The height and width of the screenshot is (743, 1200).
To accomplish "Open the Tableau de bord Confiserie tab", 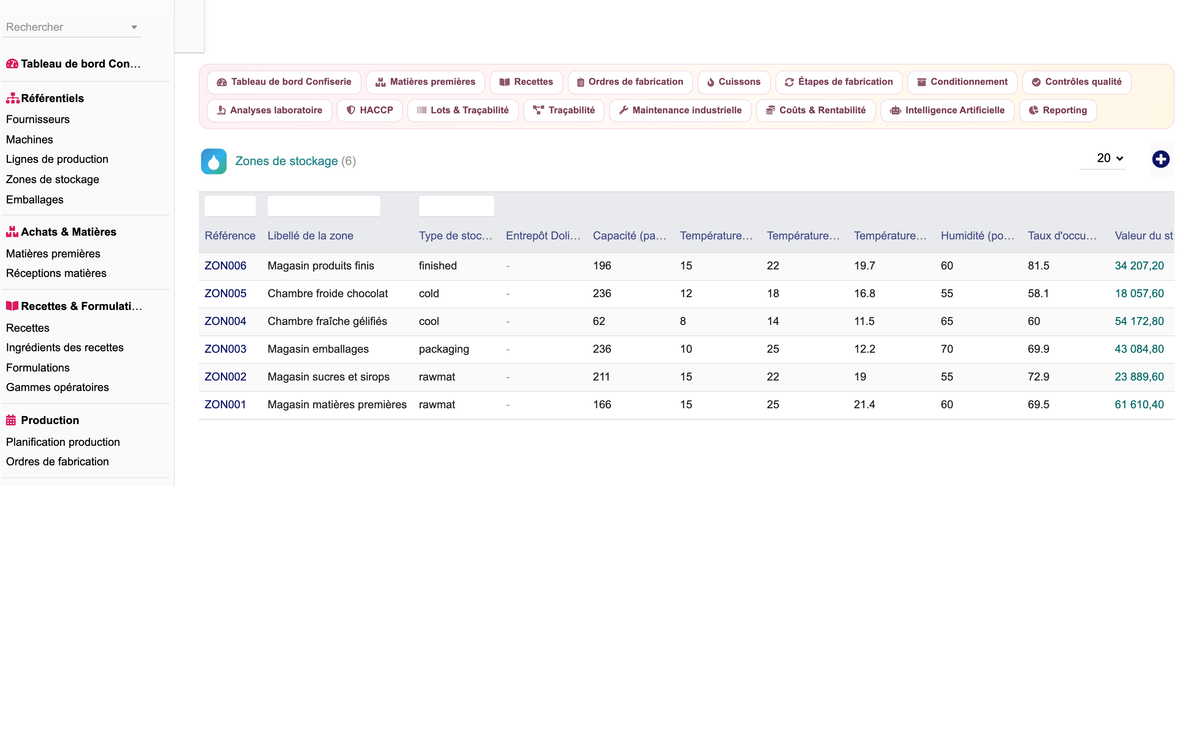I will [285, 82].
